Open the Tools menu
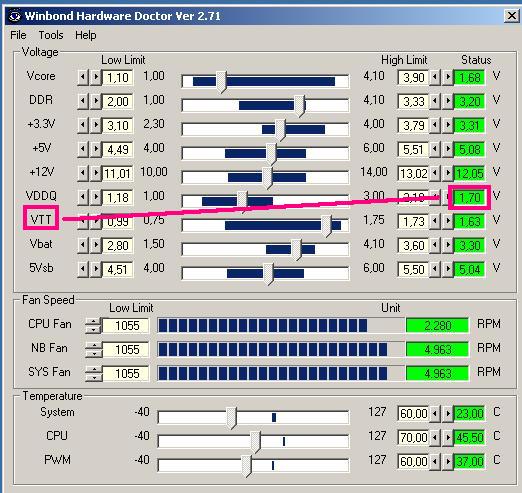Viewport: 522px width, 493px height. pos(51,35)
